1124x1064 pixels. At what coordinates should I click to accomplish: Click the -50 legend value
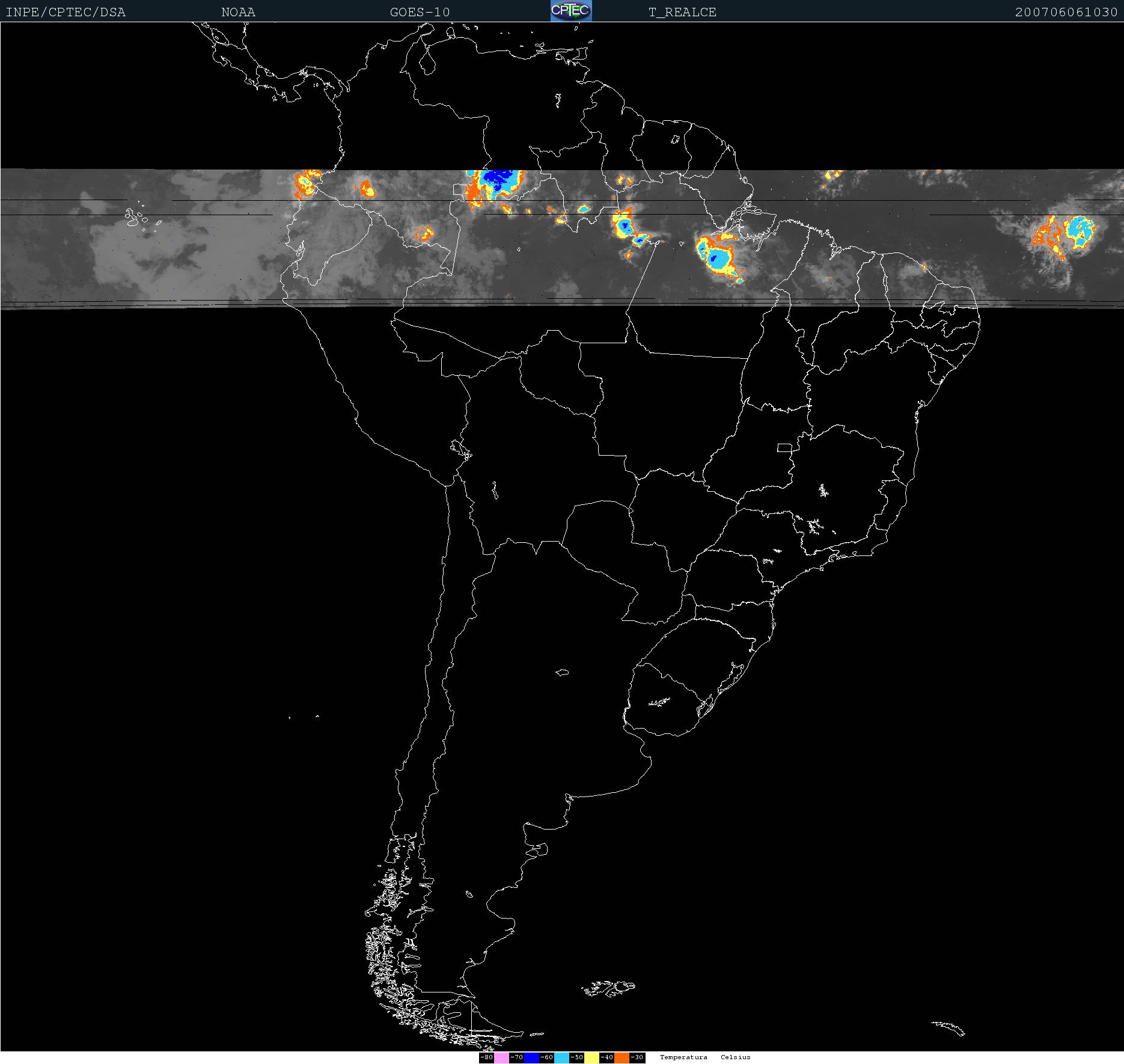pos(577,1057)
